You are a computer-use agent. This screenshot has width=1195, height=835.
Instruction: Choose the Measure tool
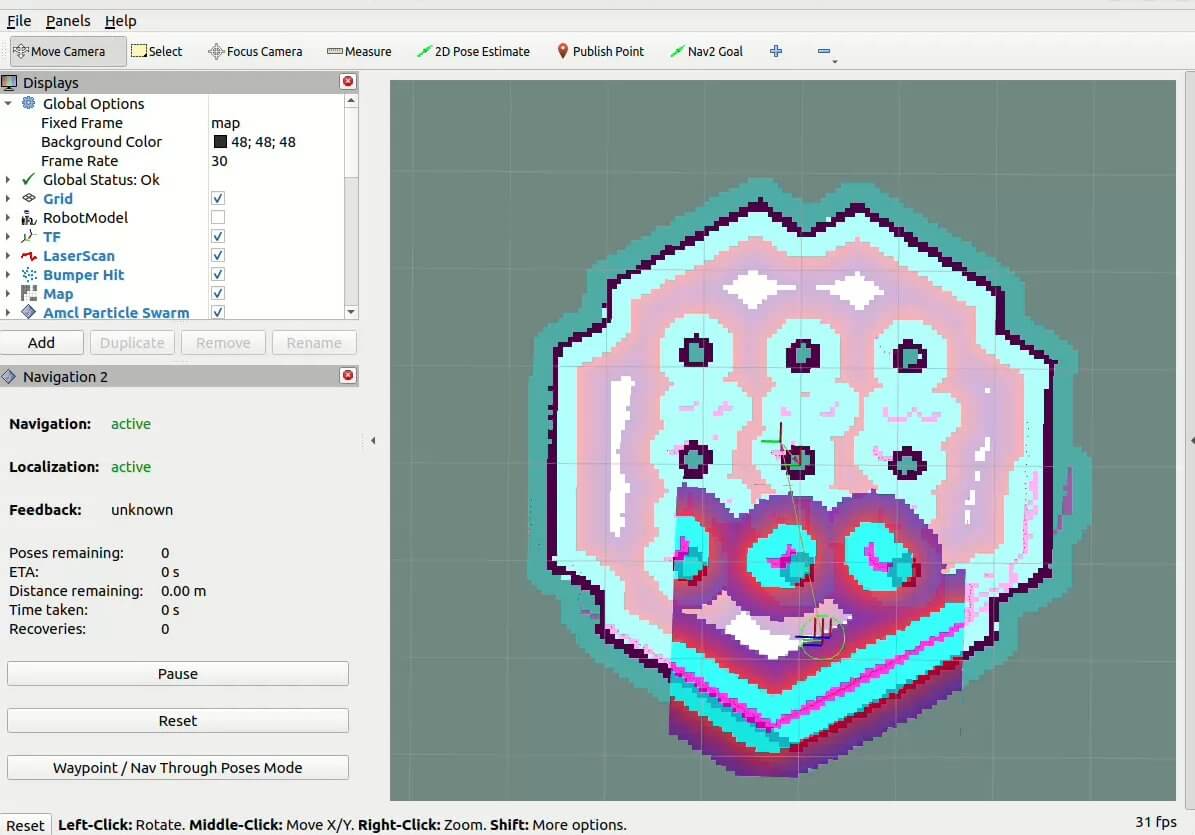click(x=359, y=51)
